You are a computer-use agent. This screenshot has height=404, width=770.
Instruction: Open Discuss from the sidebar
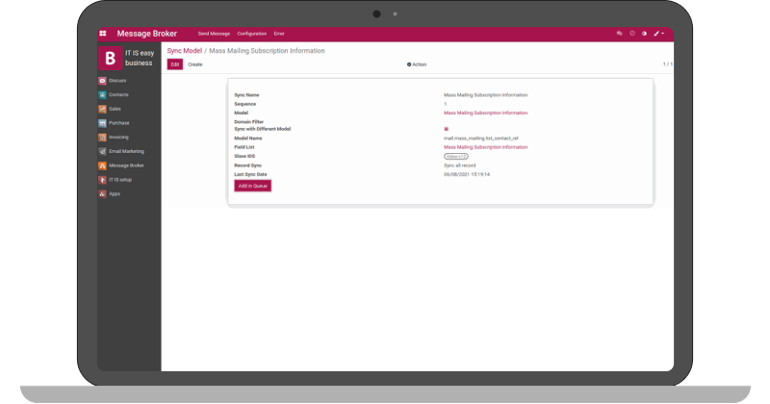coord(117,80)
